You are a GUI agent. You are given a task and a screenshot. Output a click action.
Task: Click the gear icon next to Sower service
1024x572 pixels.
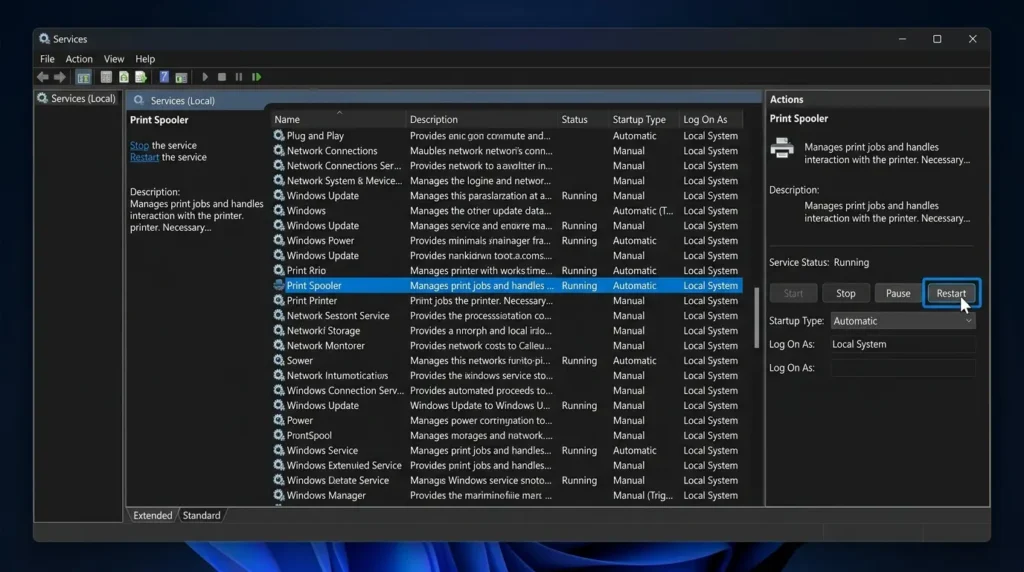click(x=279, y=360)
